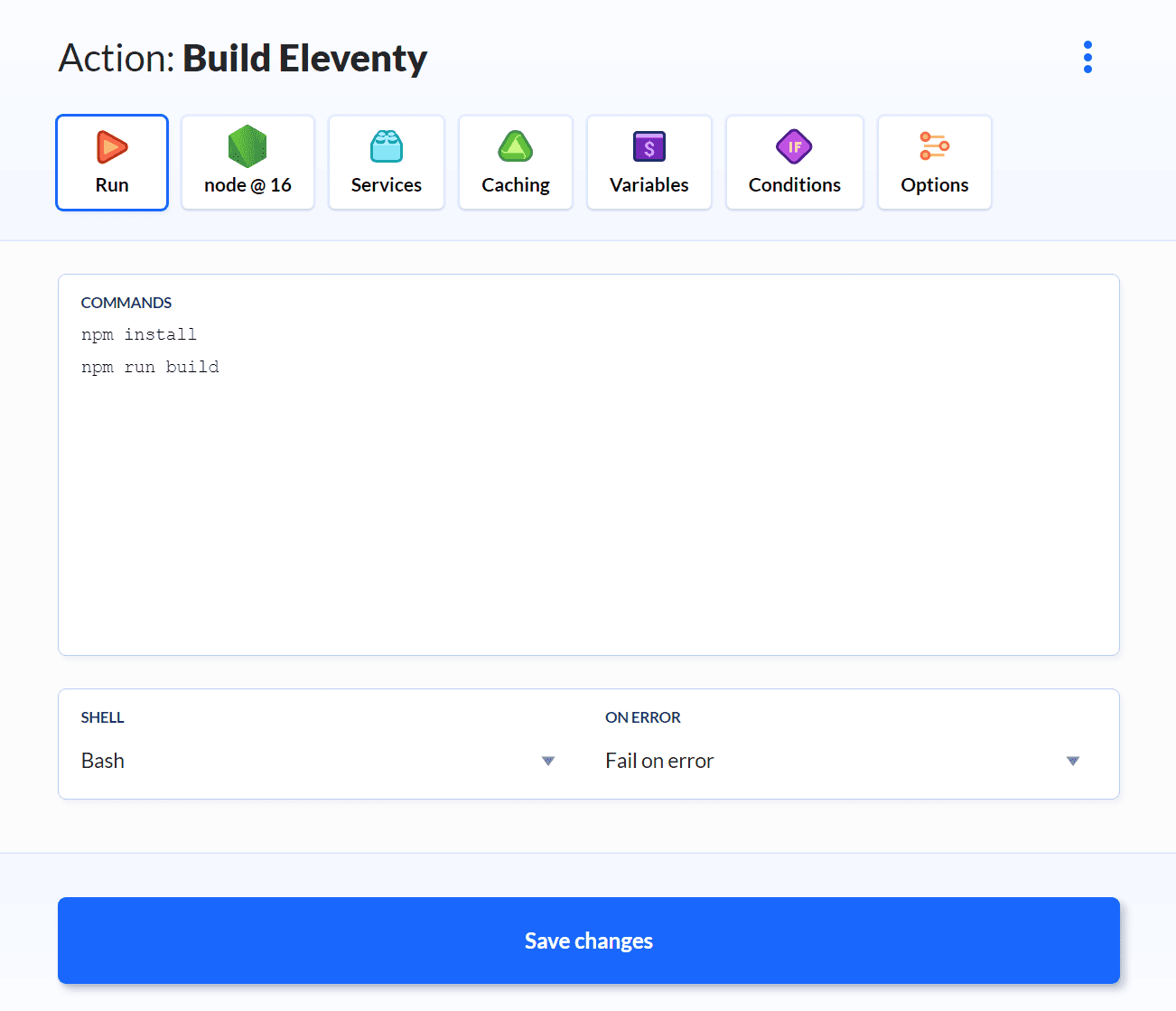Switch to the Variables tab
Image resolution: width=1176 pixels, height=1011 pixels.
(649, 163)
